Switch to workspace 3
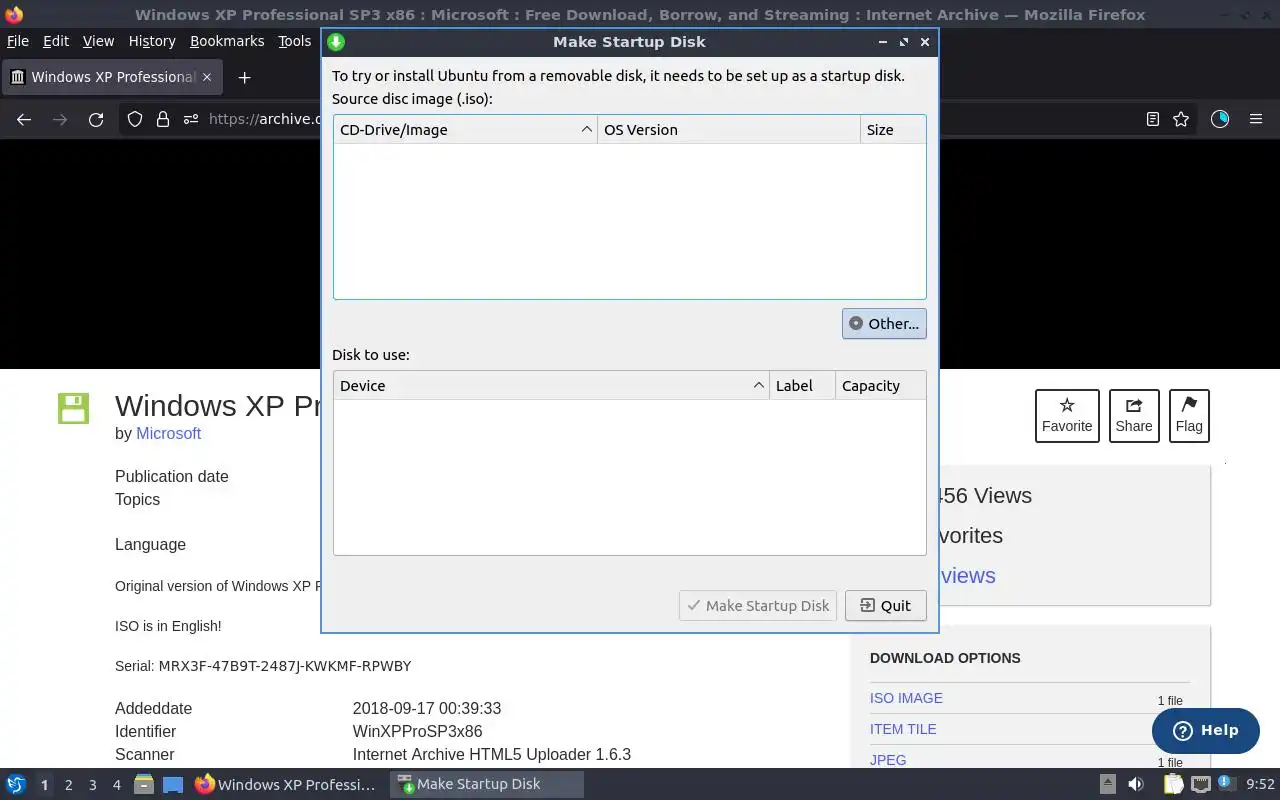Image resolution: width=1280 pixels, height=800 pixels. point(93,785)
